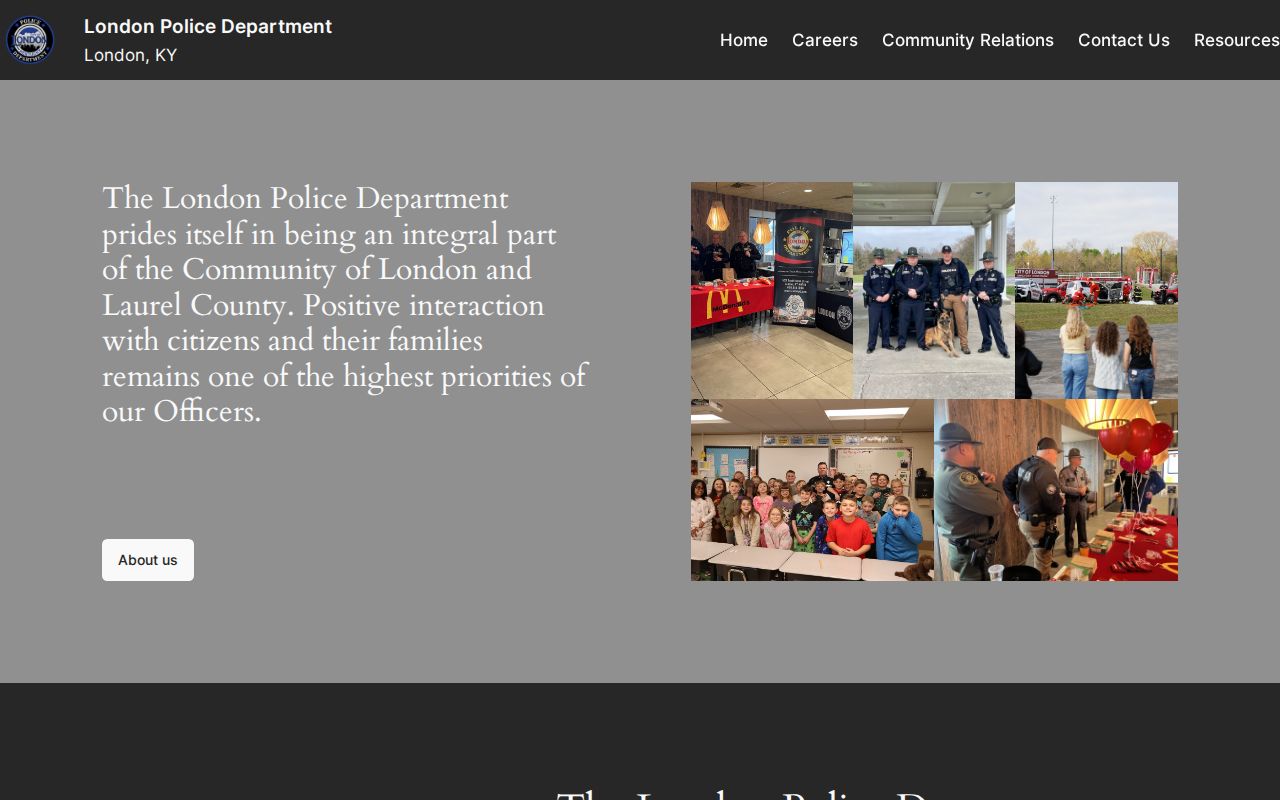Click the paragraph about positive citizen interaction

tap(345, 305)
